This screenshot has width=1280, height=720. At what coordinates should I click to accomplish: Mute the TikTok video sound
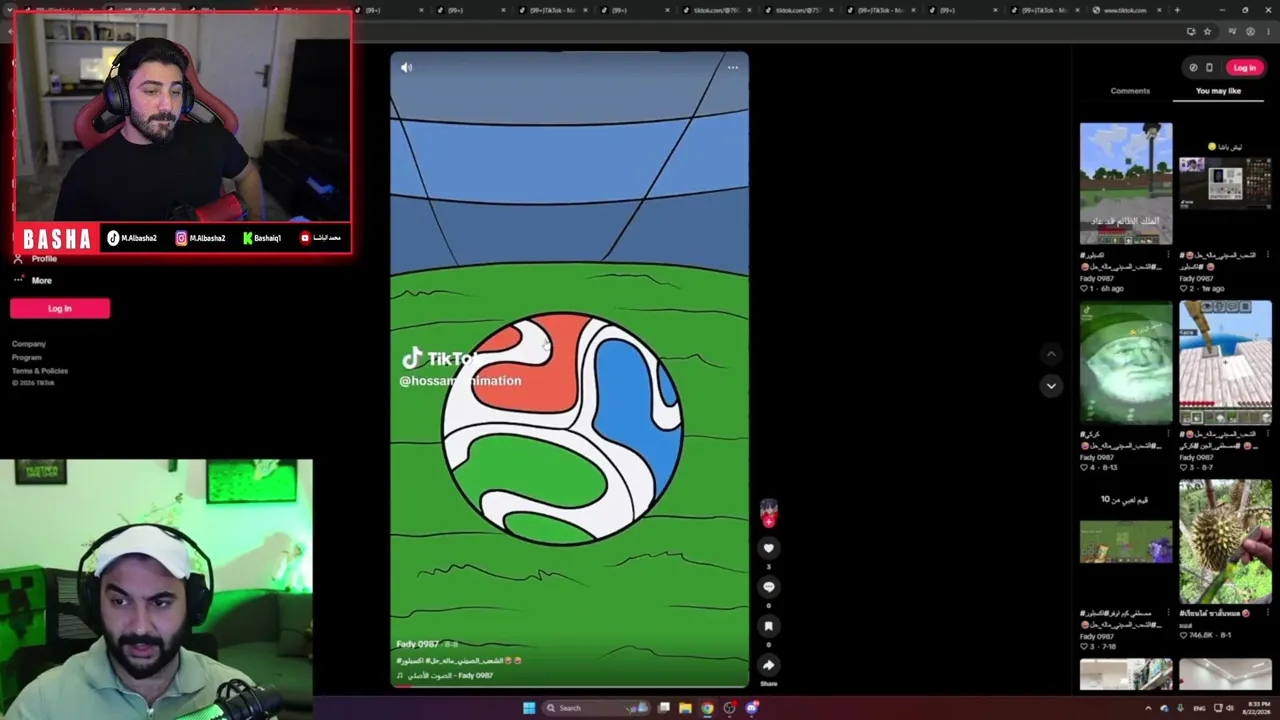[x=406, y=68]
